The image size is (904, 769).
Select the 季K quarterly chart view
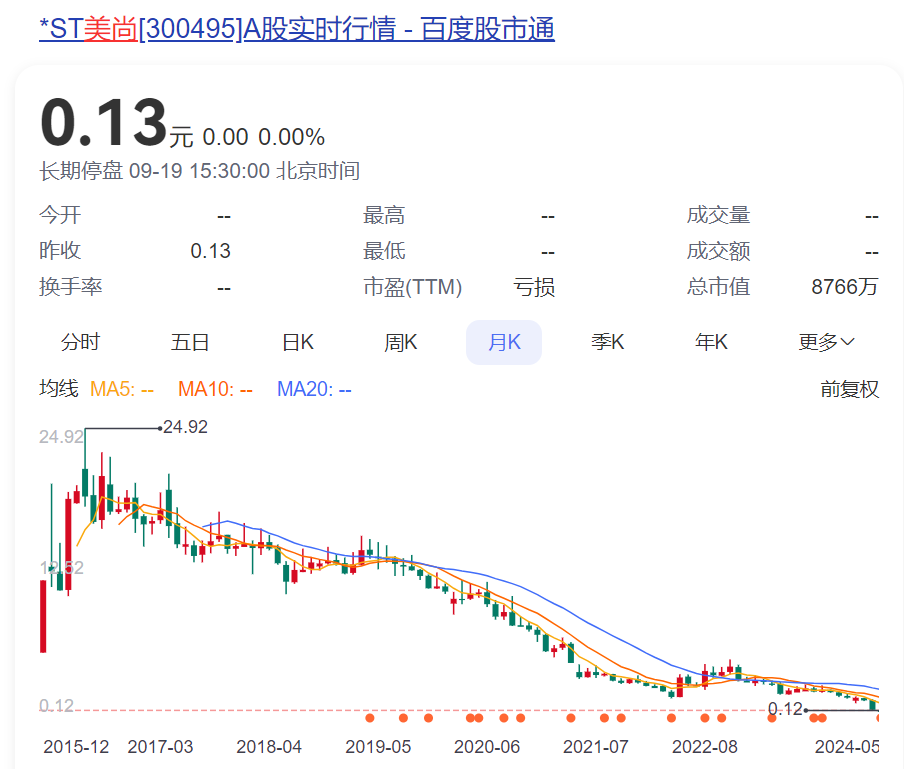pos(608,342)
